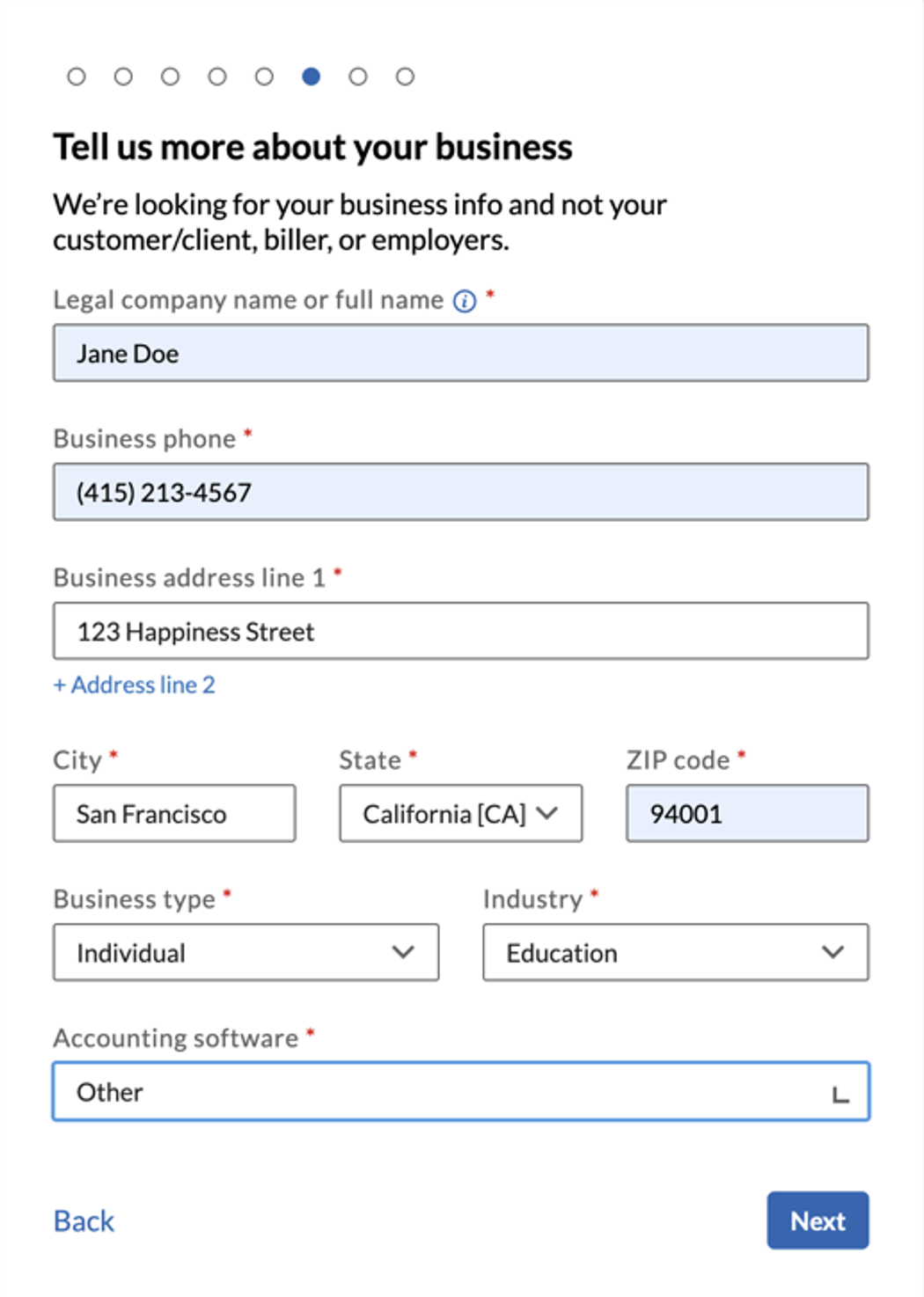
Task: Click the Business phone number field
Action: (460, 492)
